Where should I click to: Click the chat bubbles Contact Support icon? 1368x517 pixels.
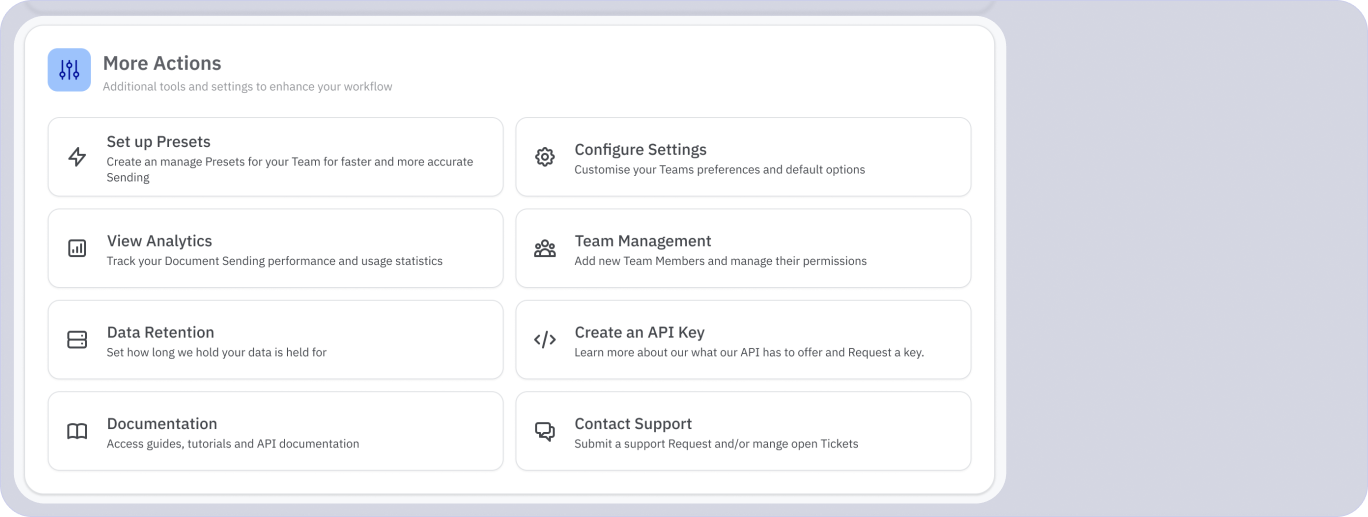click(x=545, y=431)
